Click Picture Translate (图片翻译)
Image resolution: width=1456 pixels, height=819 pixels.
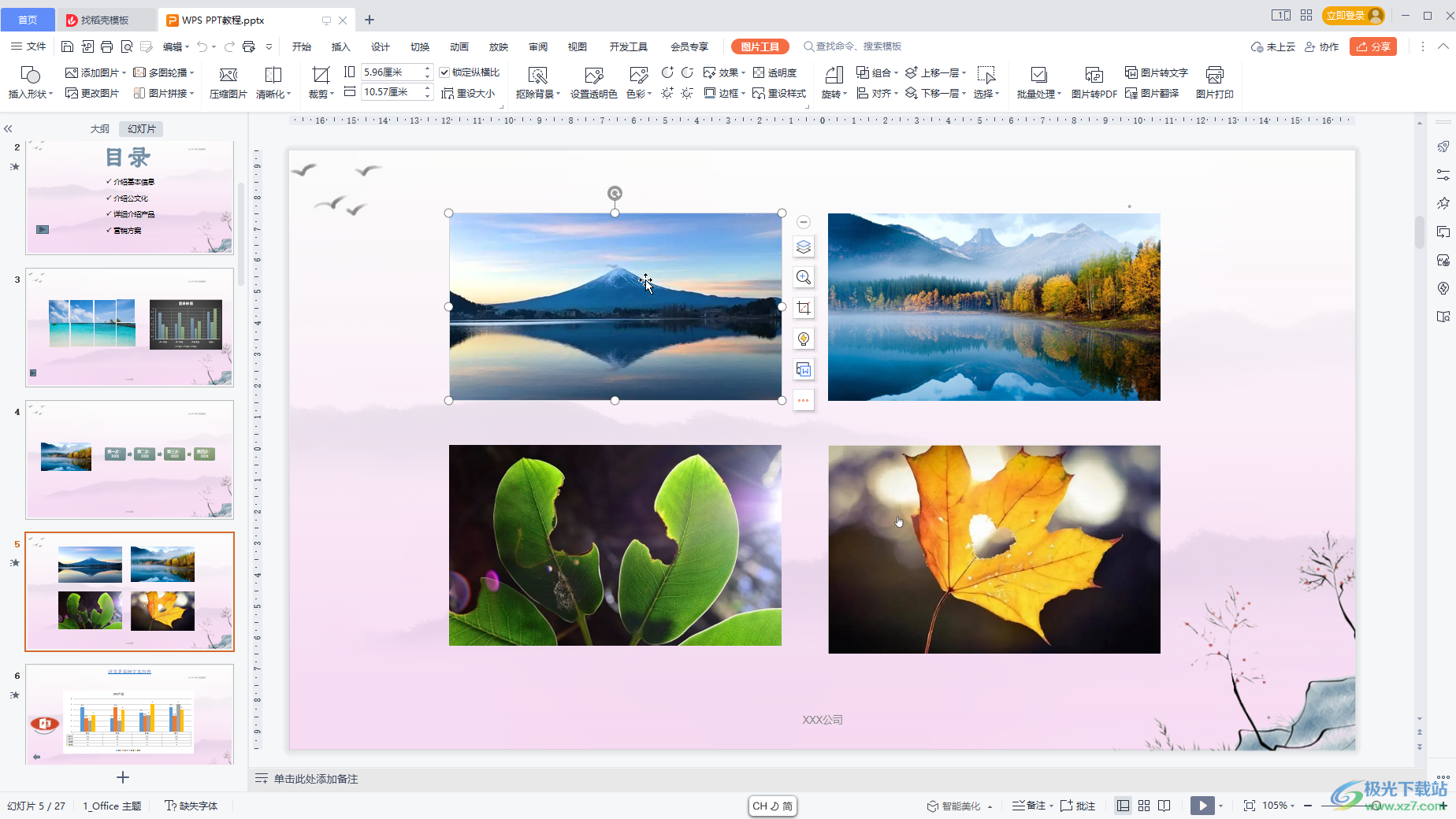coord(1152,93)
